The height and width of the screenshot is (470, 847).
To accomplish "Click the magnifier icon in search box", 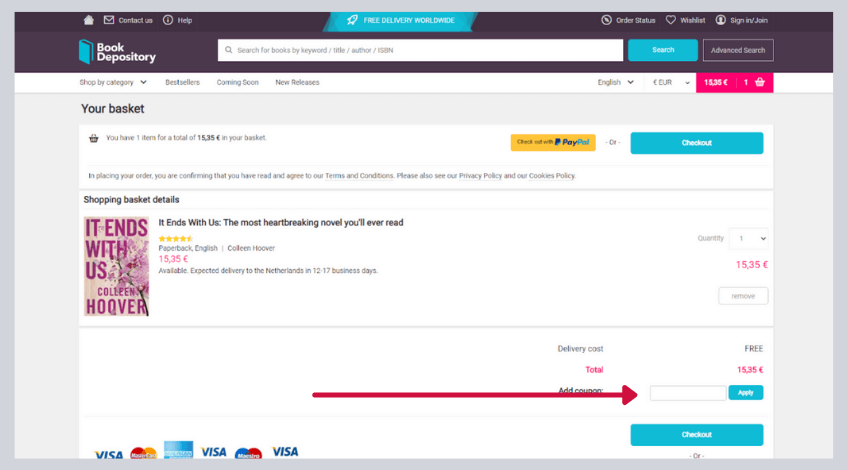I will tap(228, 50).
